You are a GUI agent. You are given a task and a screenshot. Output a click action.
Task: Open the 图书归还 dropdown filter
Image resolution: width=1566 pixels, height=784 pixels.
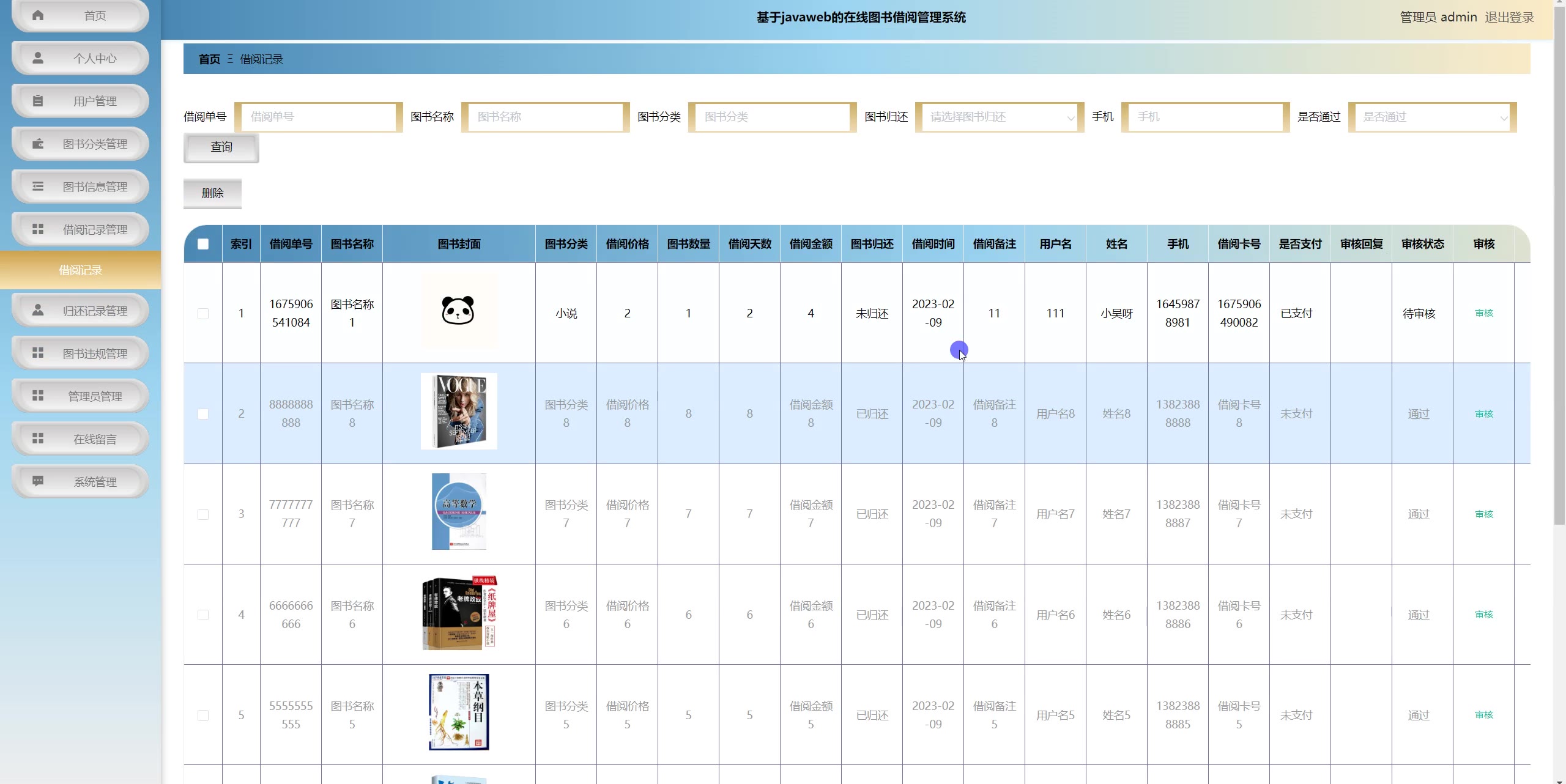pos(1000,117)
